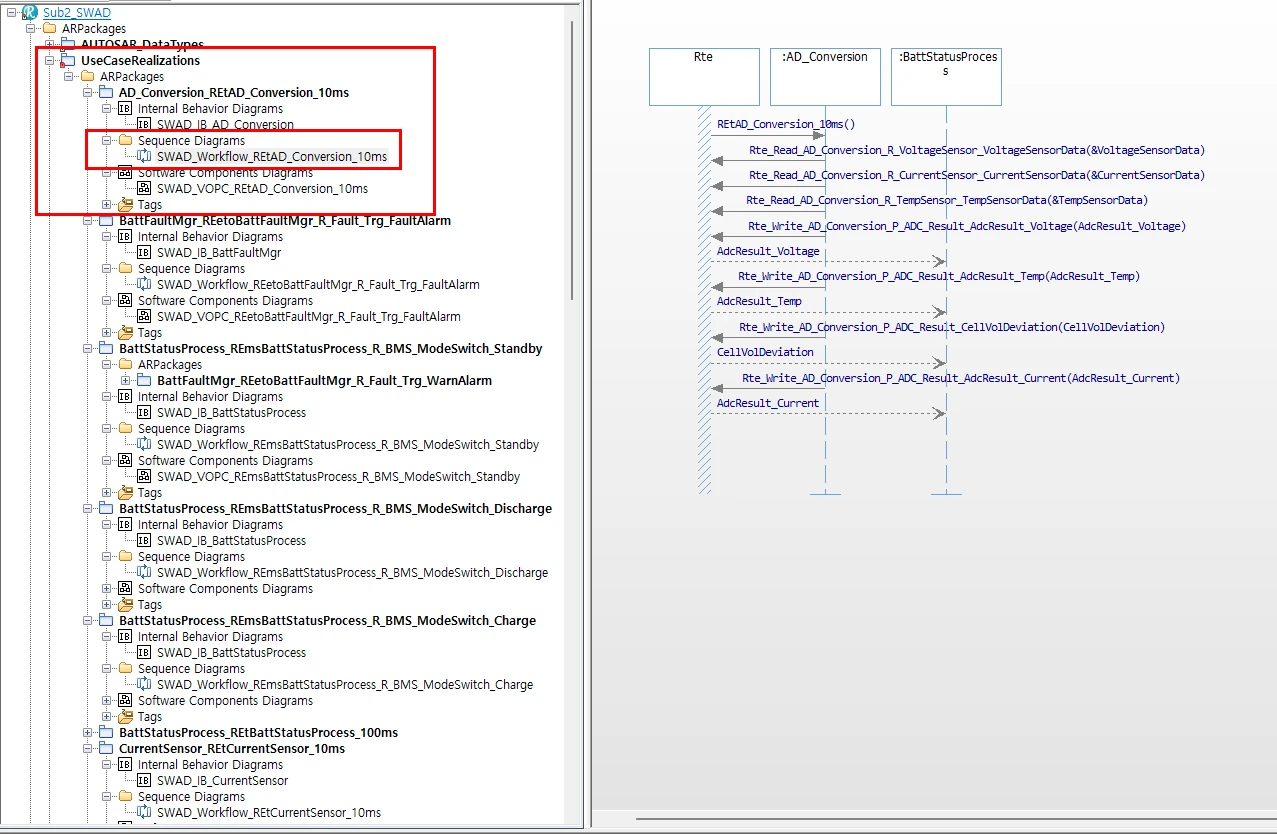This screenshot has height=834, width=1277.
Task: Click the Rte_Write AdcResult_Voltage(AdcResult_Voltage) message label
Action: click(967, 226)
